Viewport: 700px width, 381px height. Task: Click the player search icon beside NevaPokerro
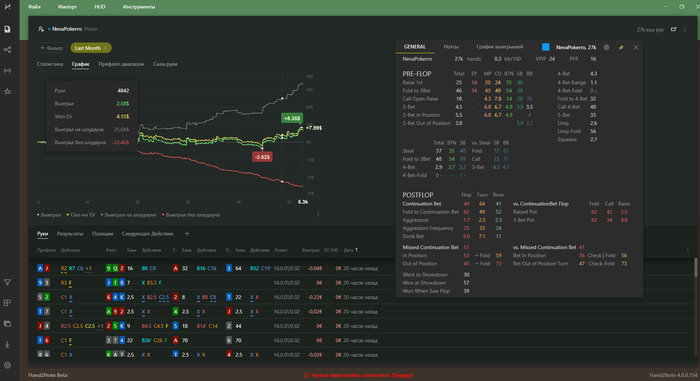[x=41, y=29]
